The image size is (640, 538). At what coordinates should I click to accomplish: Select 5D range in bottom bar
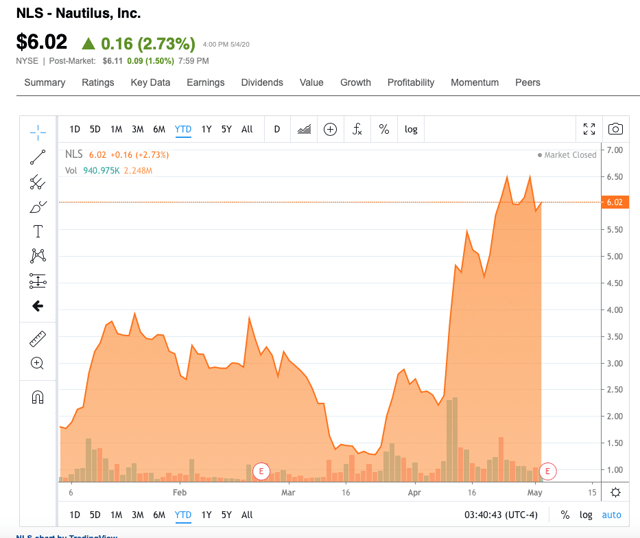[x=95, y=515]
